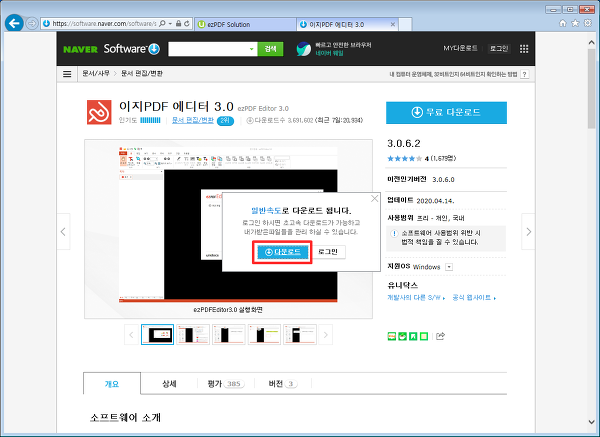The height and width of the screenshot is (437, 600).
Task: Show next software with right arrow
Action: tap(528, 232)
